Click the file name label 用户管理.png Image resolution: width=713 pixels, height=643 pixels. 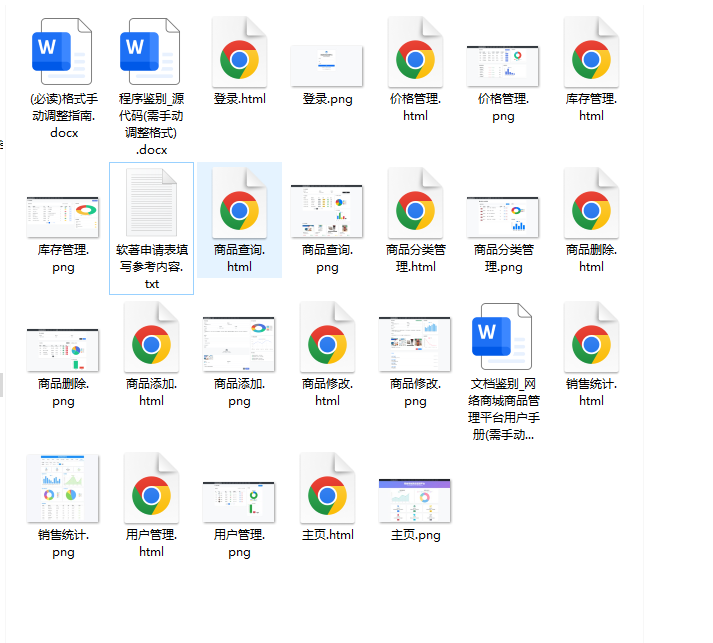point(239,543)
